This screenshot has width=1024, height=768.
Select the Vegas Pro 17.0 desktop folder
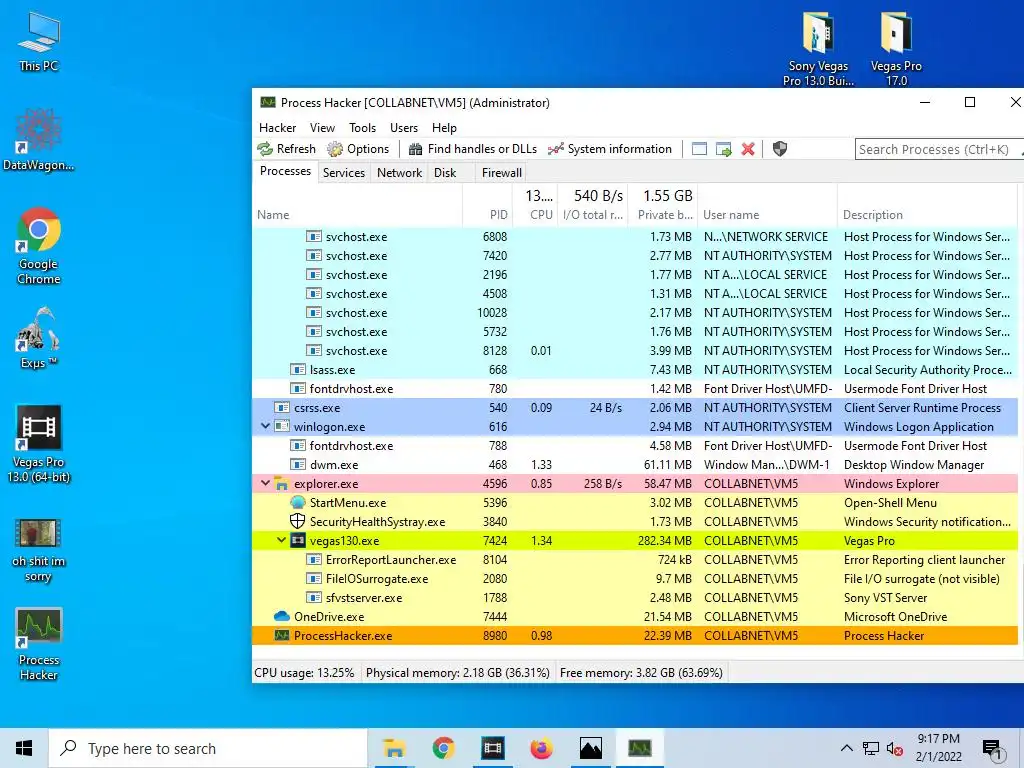pos(896,49)
